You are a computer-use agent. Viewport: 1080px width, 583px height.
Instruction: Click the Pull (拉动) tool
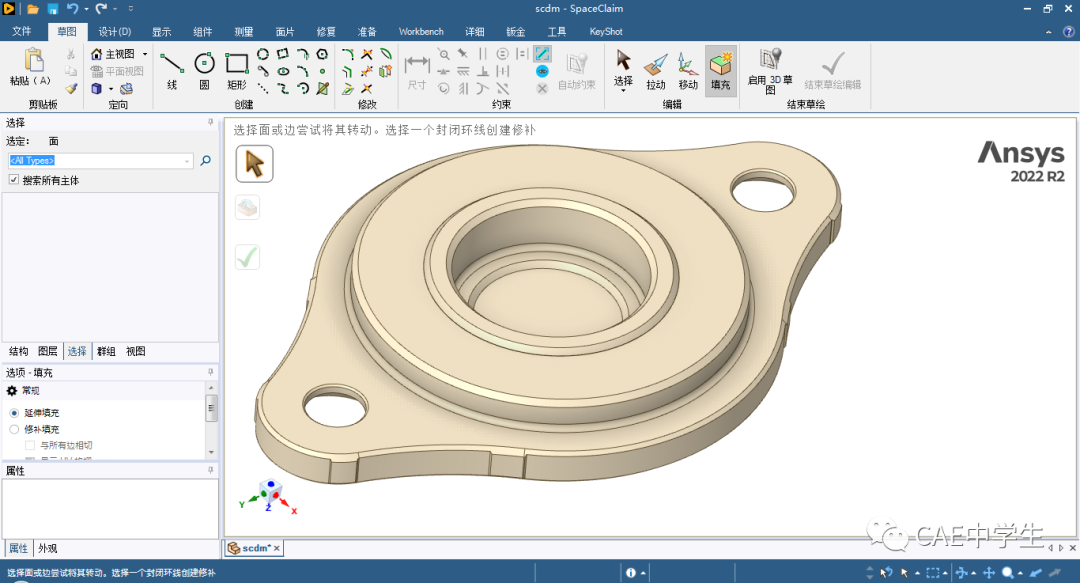(656, 70)
